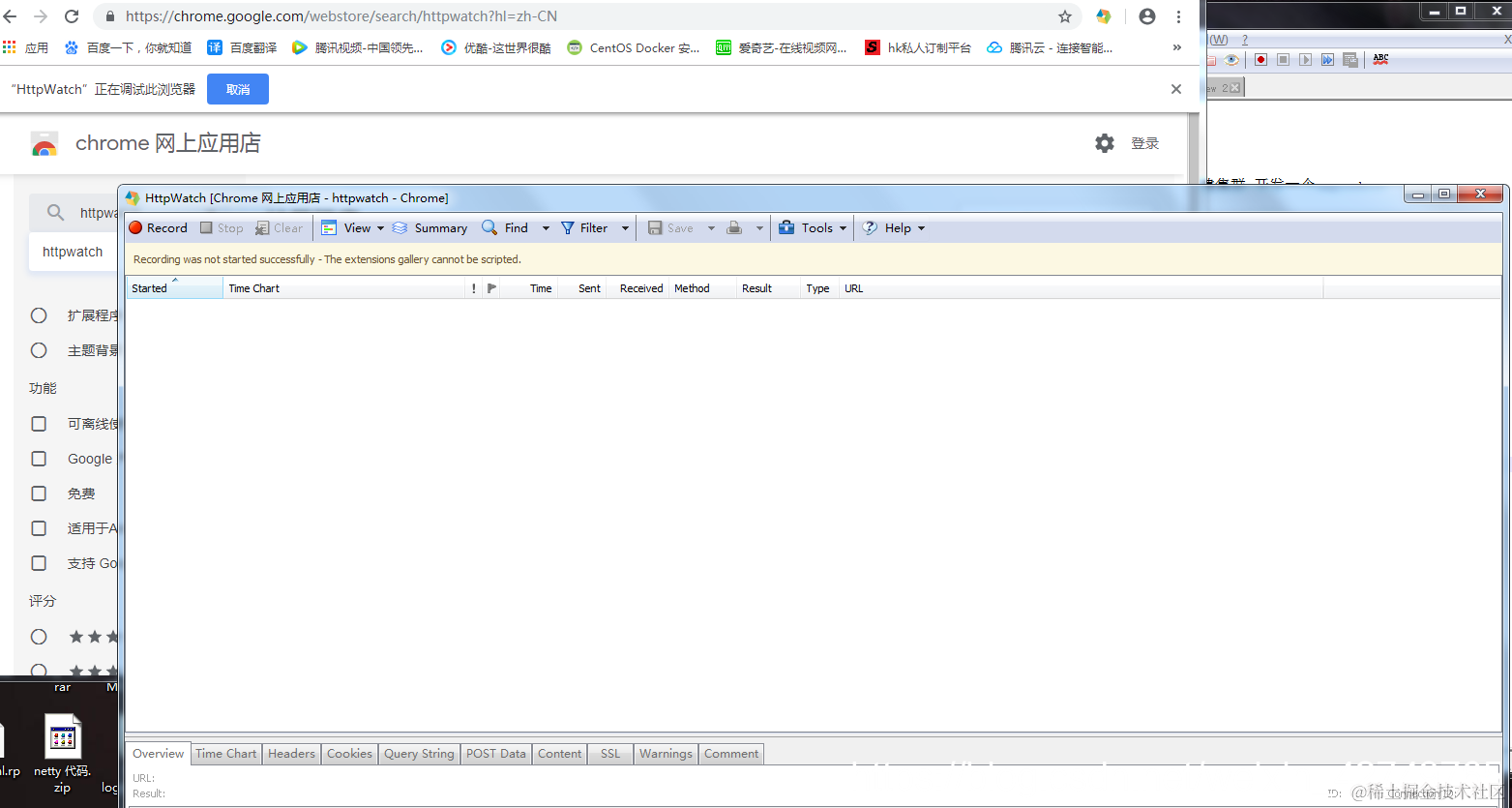The width and height of the screenshot is (1512, 808).
Task: Switch to the Warnings tab
Action: tap(666, 754)
